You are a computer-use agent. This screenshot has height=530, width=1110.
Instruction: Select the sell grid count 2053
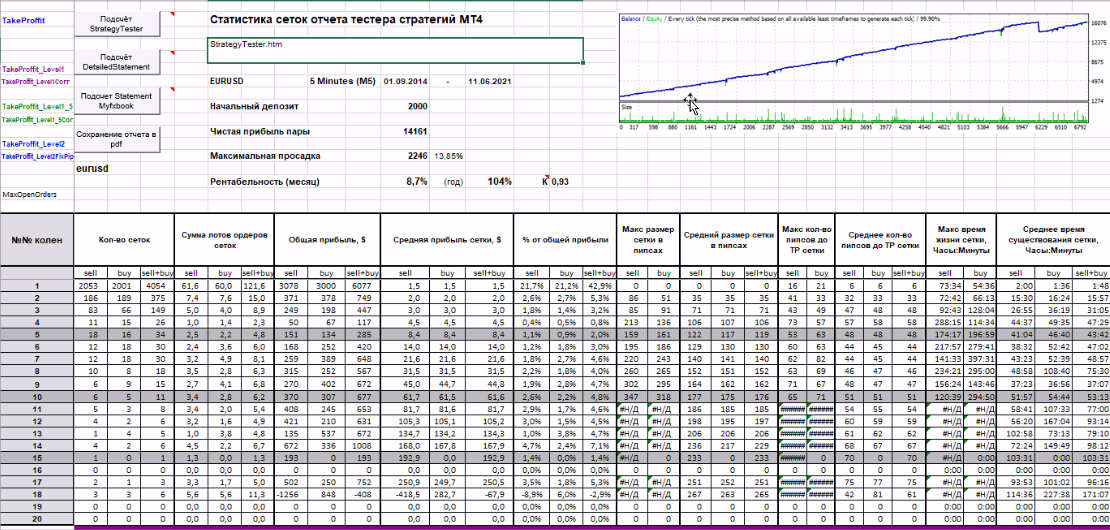pyautogui.click(x=90, y=286)
